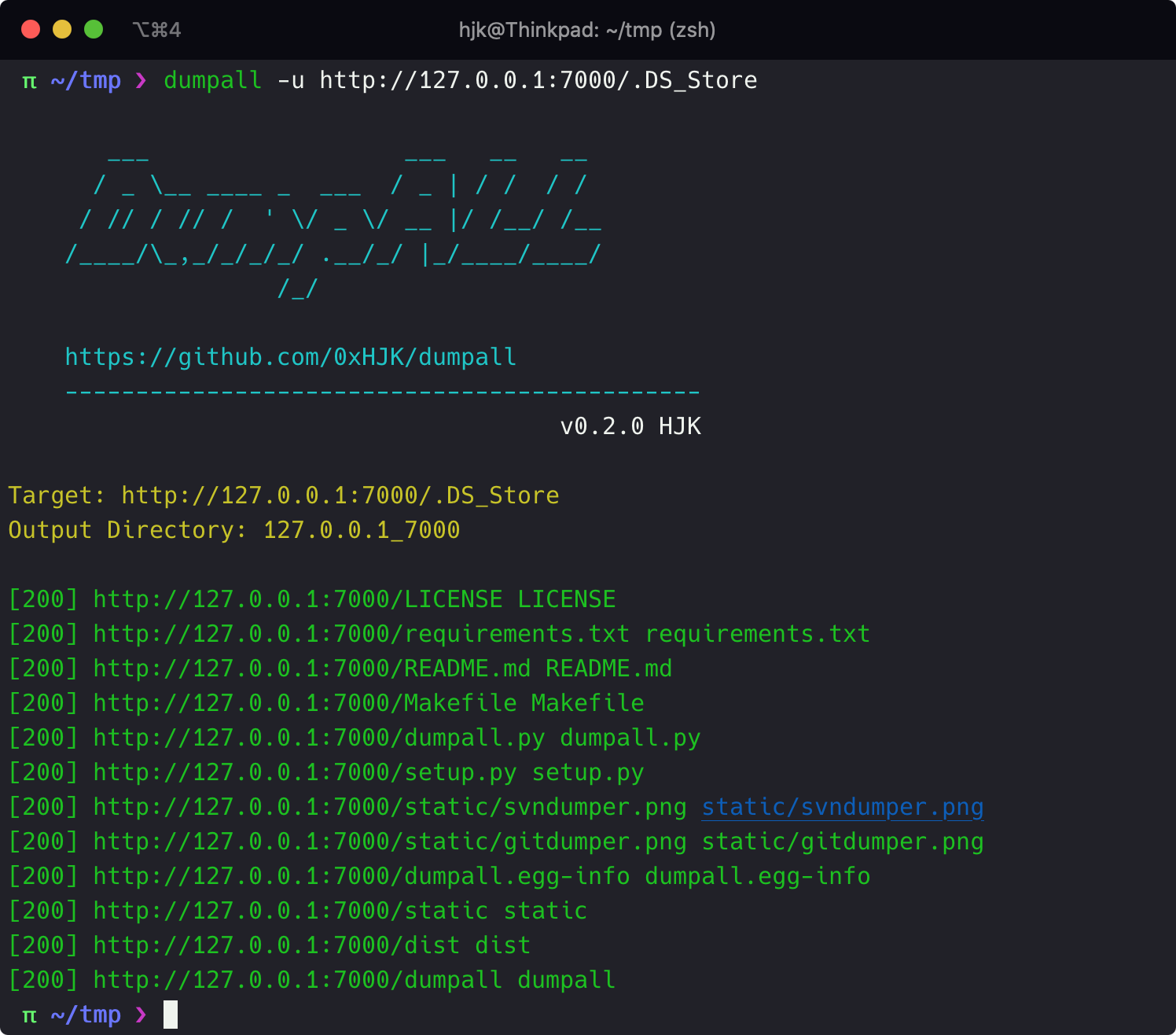The image size is (1176, 1035).
Task: Click the red close traffic light button
Action: tap(30, 29)
